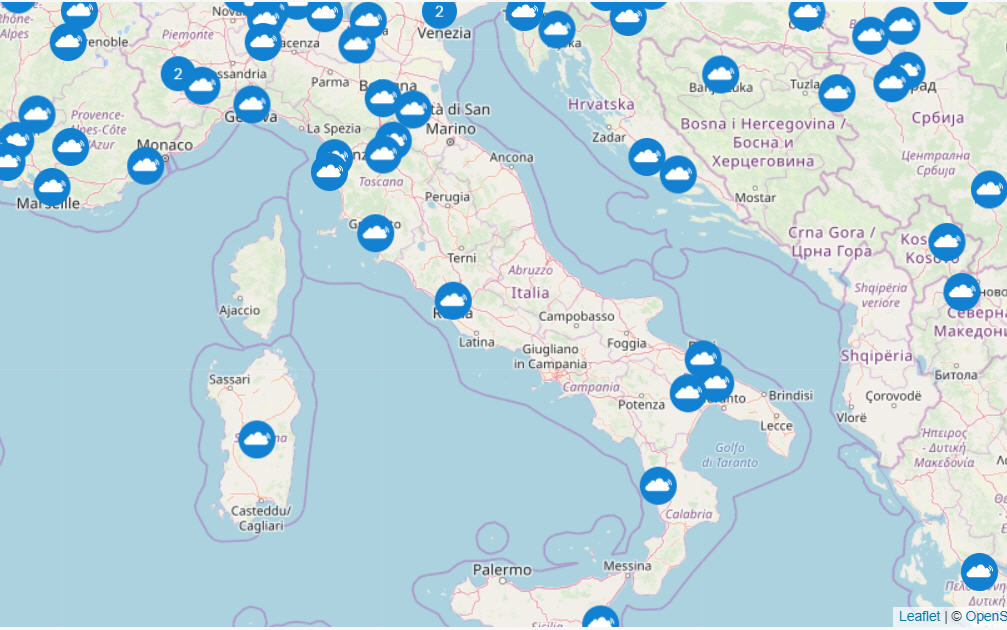Select the cloud marker over Sicilia
The image size is (1007, 630).
pyautogui.click(x=600, y=618)
